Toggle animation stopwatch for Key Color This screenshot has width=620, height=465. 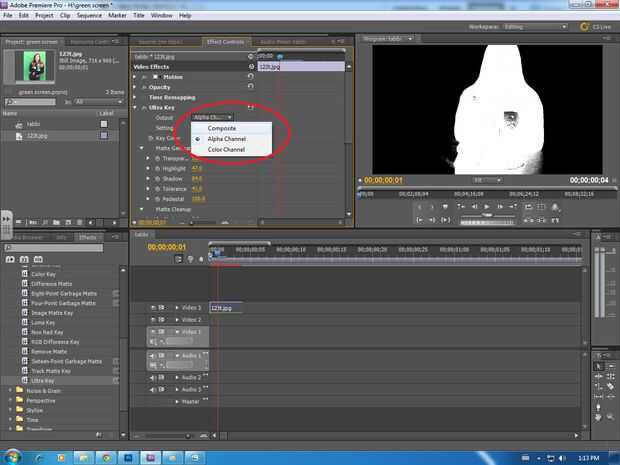[151, 138]
